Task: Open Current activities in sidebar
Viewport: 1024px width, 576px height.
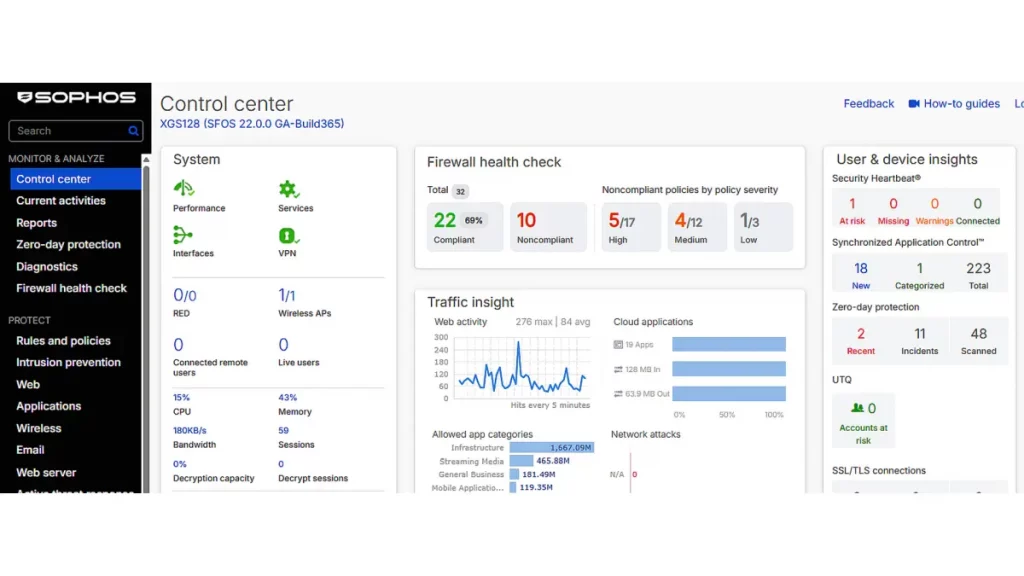Action: tap(61, 201)
